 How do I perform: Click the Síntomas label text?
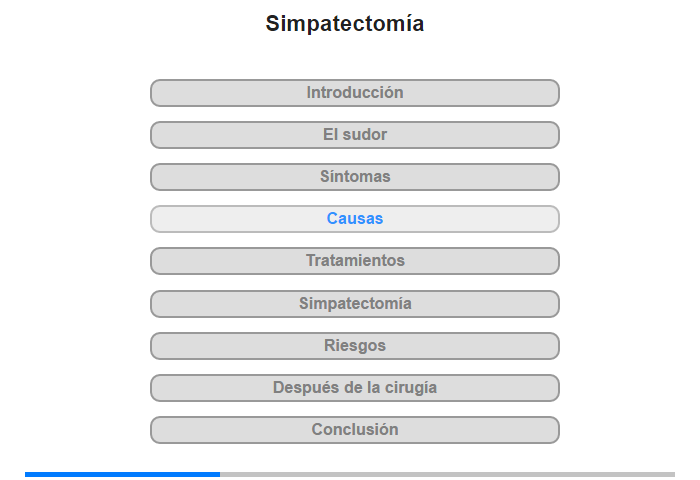(355, 176)
